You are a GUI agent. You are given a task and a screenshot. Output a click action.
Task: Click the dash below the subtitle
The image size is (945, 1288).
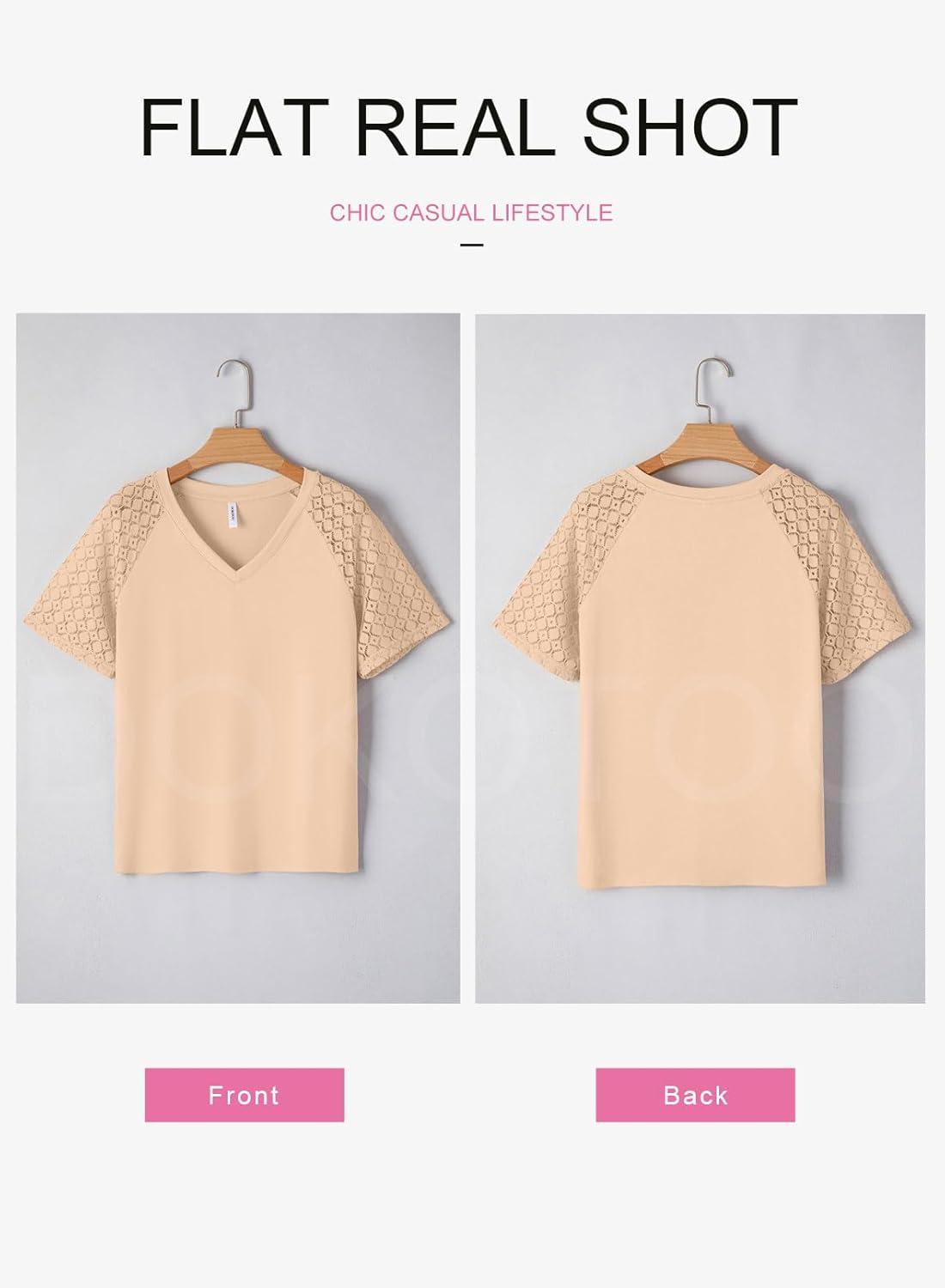(472, 246)
